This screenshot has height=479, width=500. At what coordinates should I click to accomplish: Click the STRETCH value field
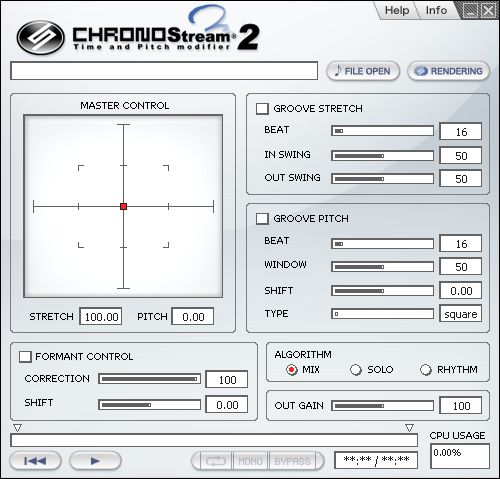[101, 316]
